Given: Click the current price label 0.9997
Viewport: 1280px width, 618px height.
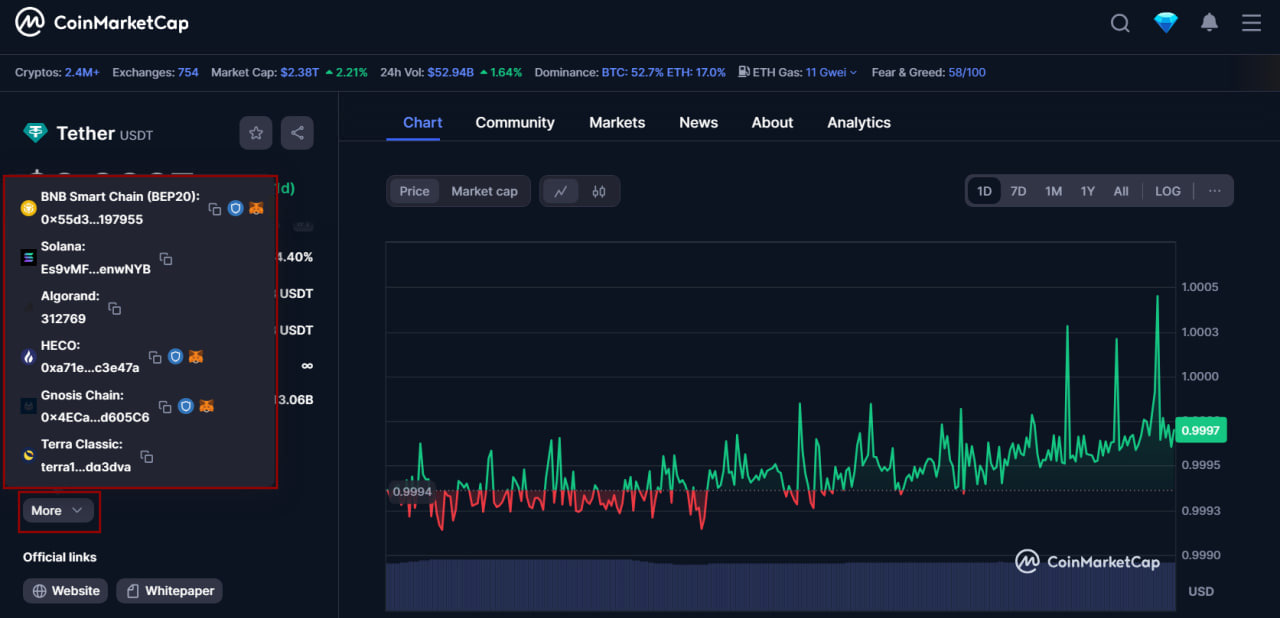Looking at the screenshot, I should click(1199, 430).
